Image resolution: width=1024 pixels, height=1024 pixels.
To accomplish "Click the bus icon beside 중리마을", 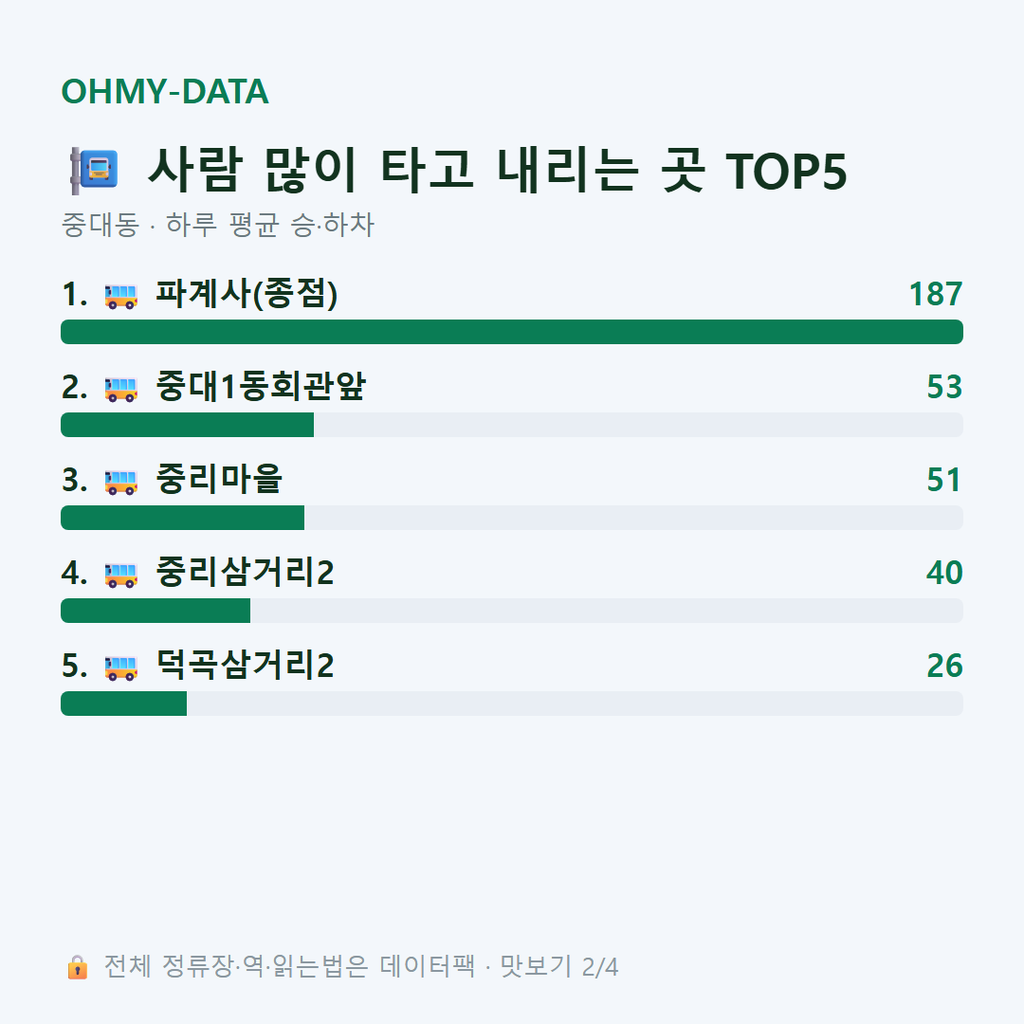I will (x=121, y=481).
